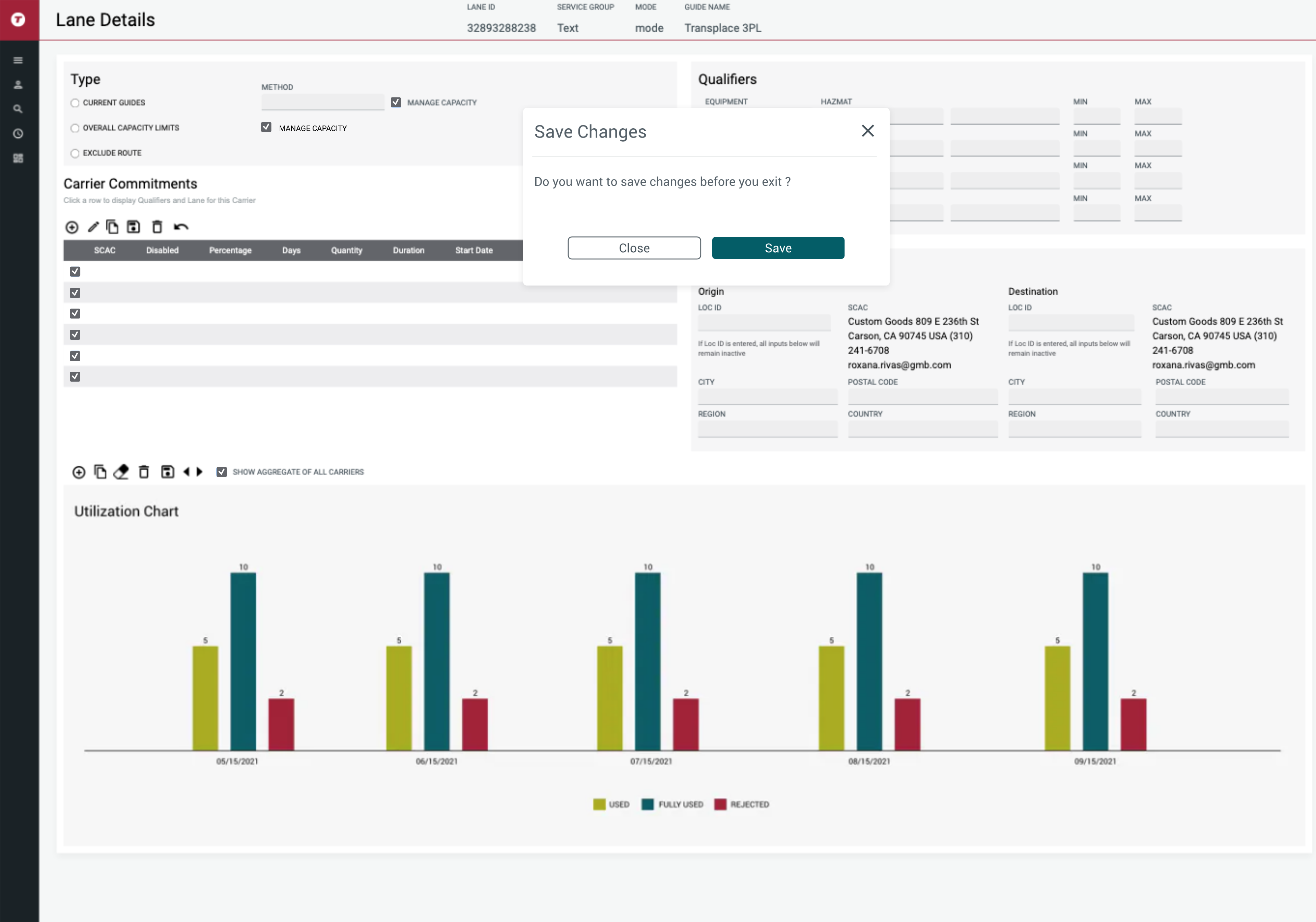Click the Save button in dialog

click(778, 248)
